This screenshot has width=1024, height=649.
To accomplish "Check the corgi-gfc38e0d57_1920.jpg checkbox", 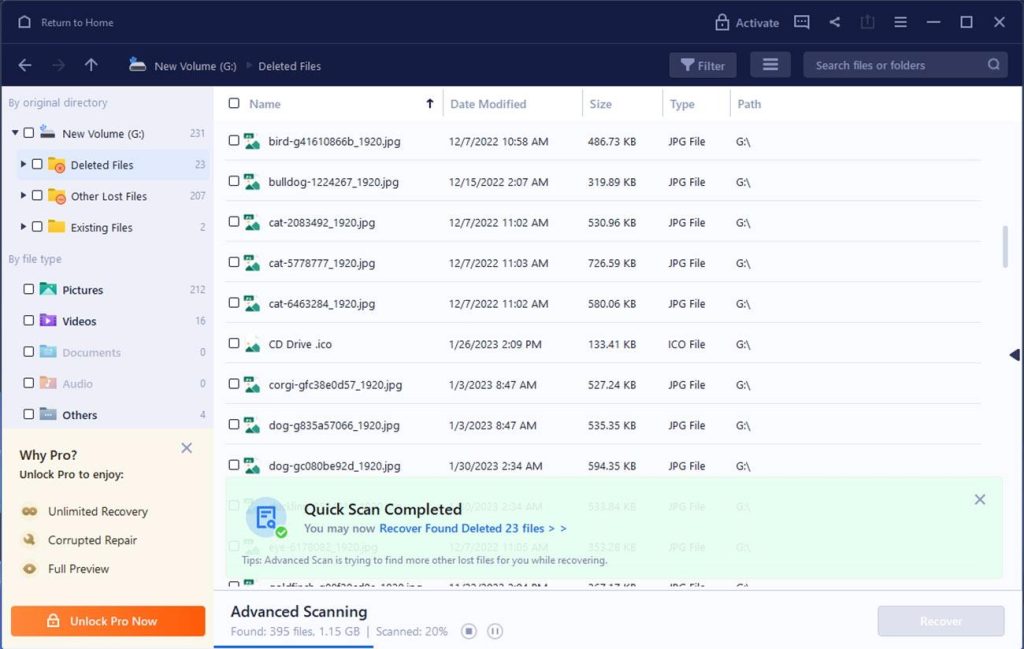I will point(234,383).
